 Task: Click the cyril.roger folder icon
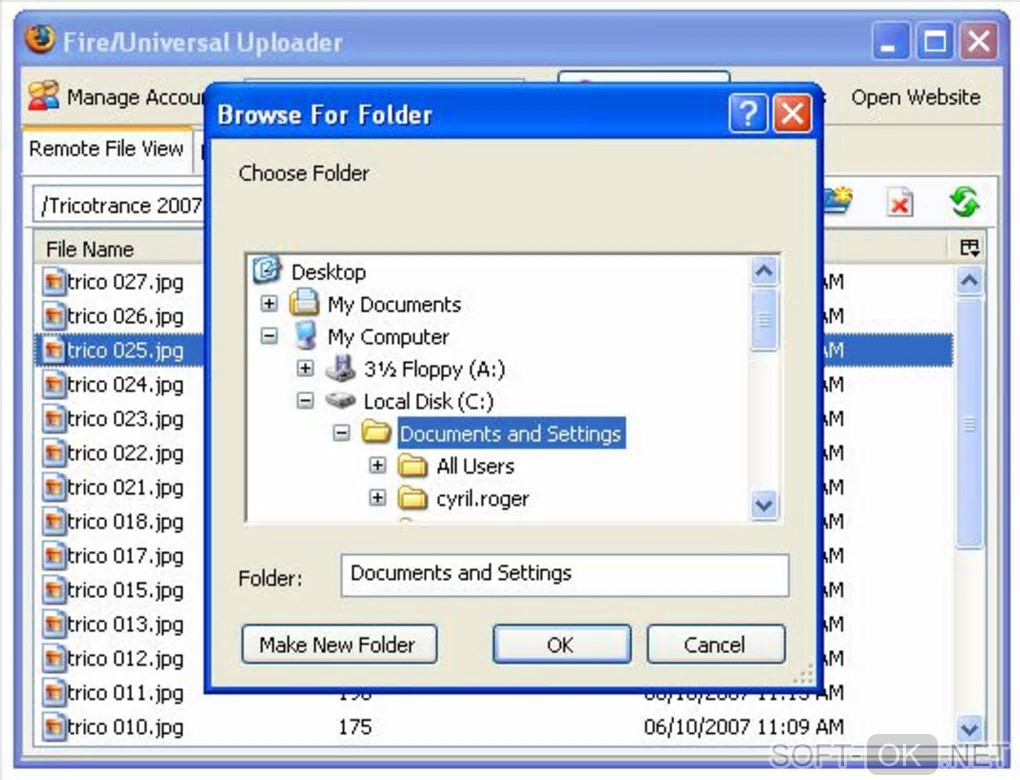click(412, 498)
